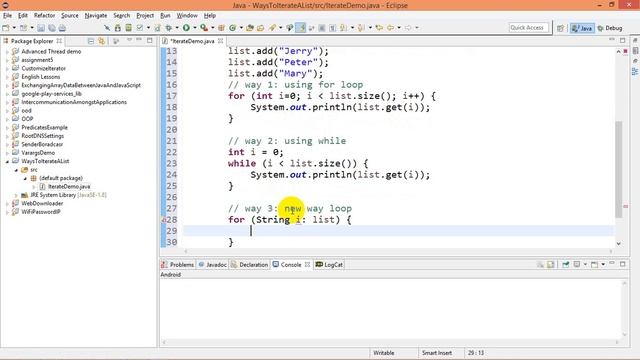This screenshot has height=360, width=640.
Task: Click the Debug bug toolbar icon
Action: (169, 28)
